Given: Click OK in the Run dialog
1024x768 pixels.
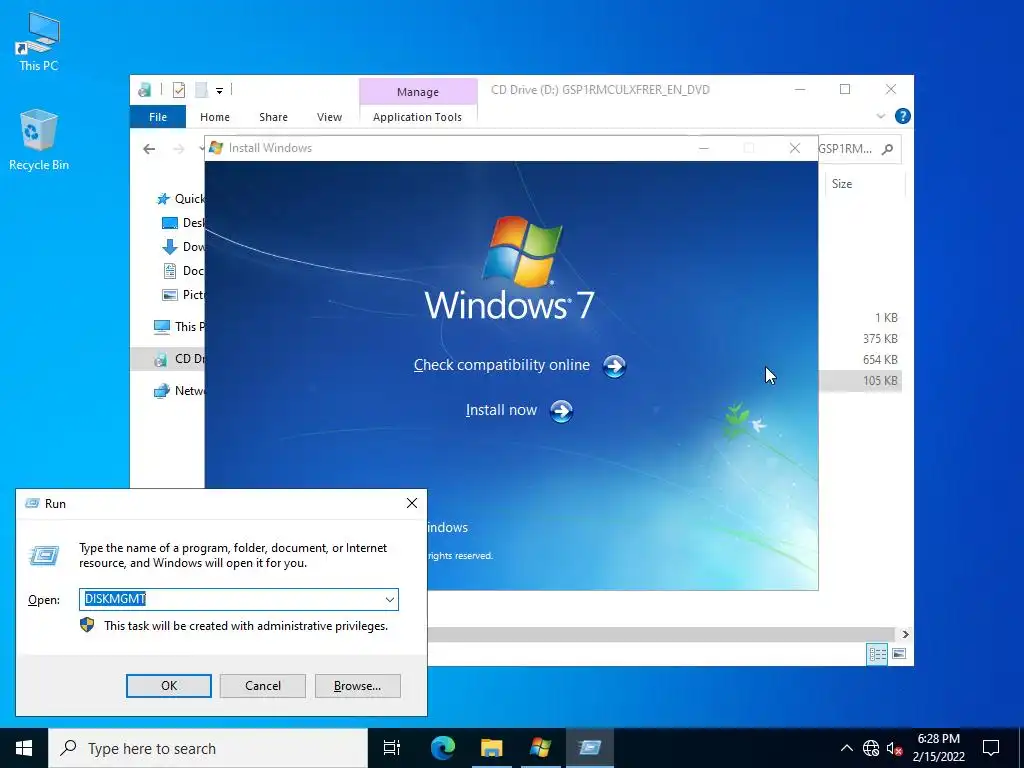Looking at the screenshot, I should (x=168, y=686).
